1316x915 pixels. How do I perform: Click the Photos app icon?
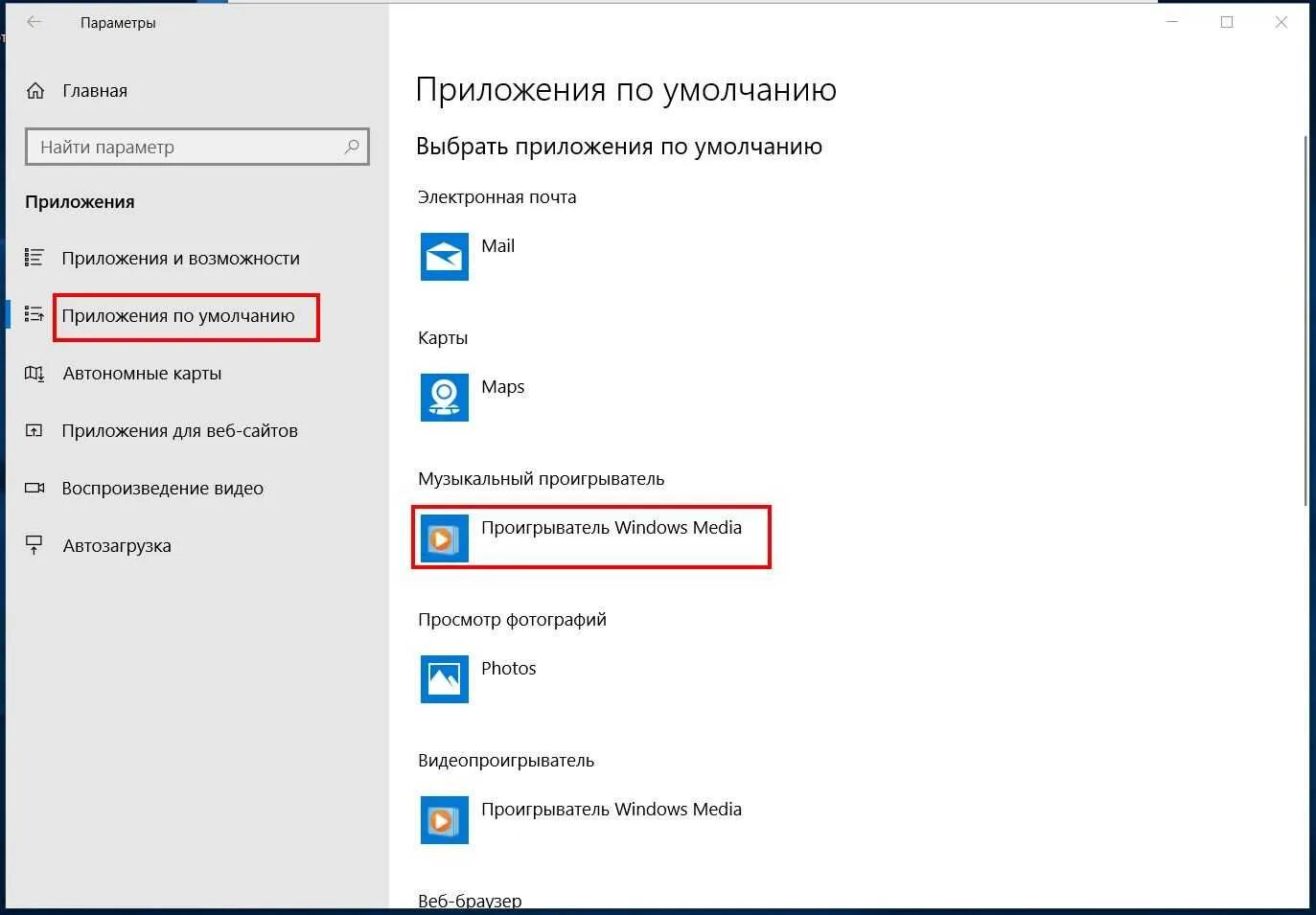click(x=445, y=679)
